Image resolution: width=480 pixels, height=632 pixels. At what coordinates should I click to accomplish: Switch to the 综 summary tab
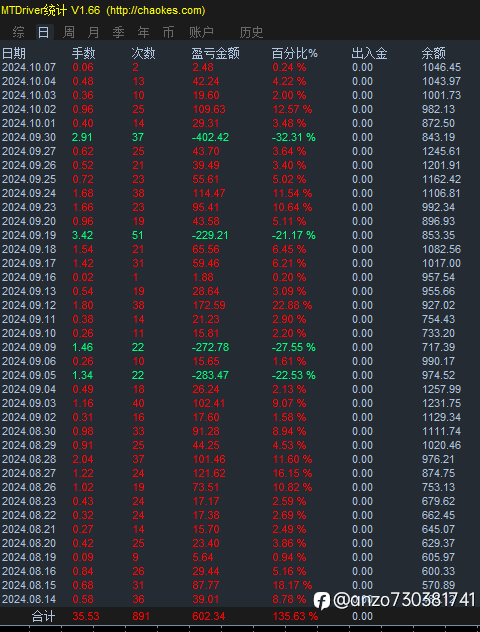[x=19, y=32]
